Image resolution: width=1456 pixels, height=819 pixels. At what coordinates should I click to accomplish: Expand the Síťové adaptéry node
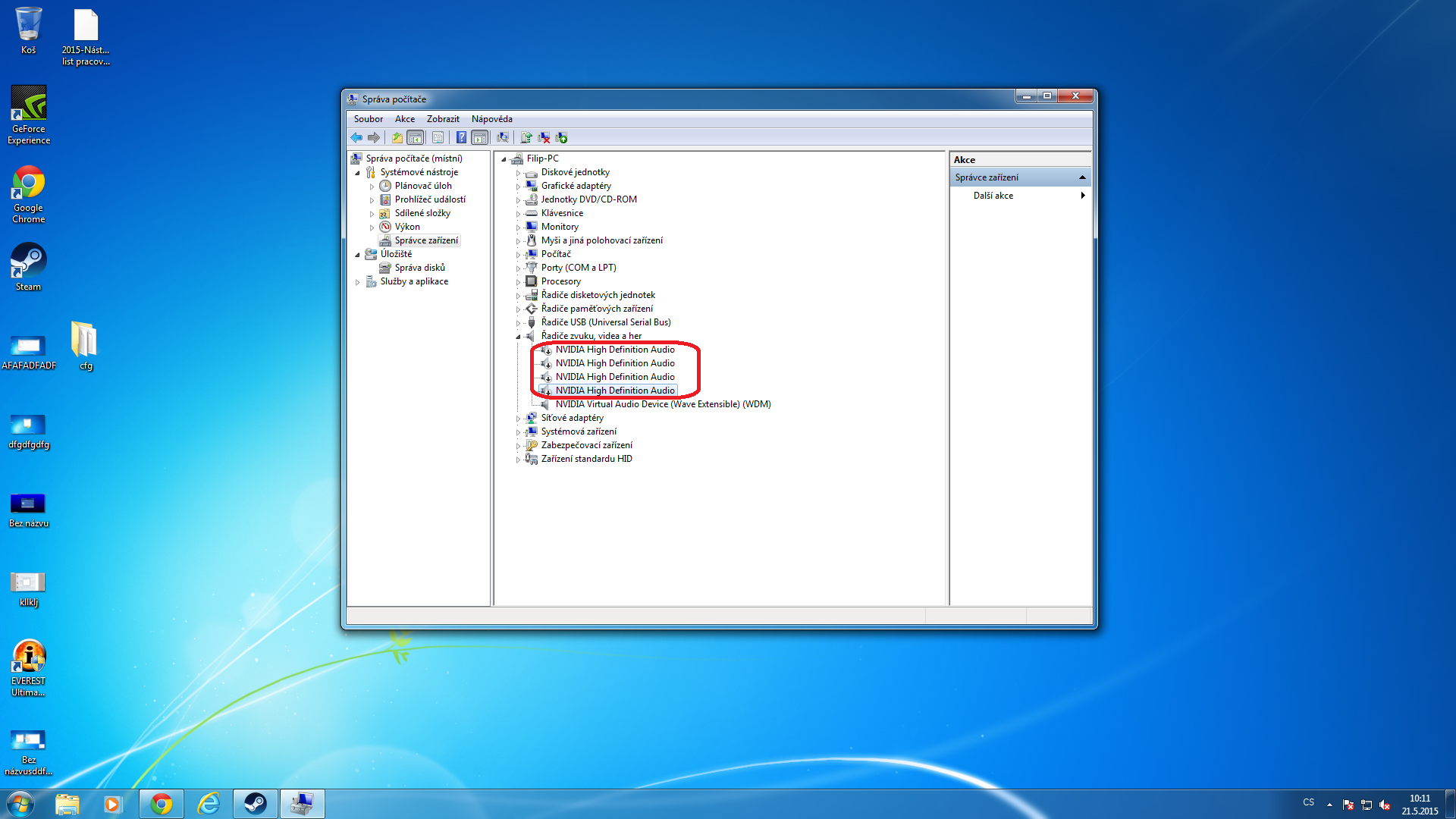(519, 419)
